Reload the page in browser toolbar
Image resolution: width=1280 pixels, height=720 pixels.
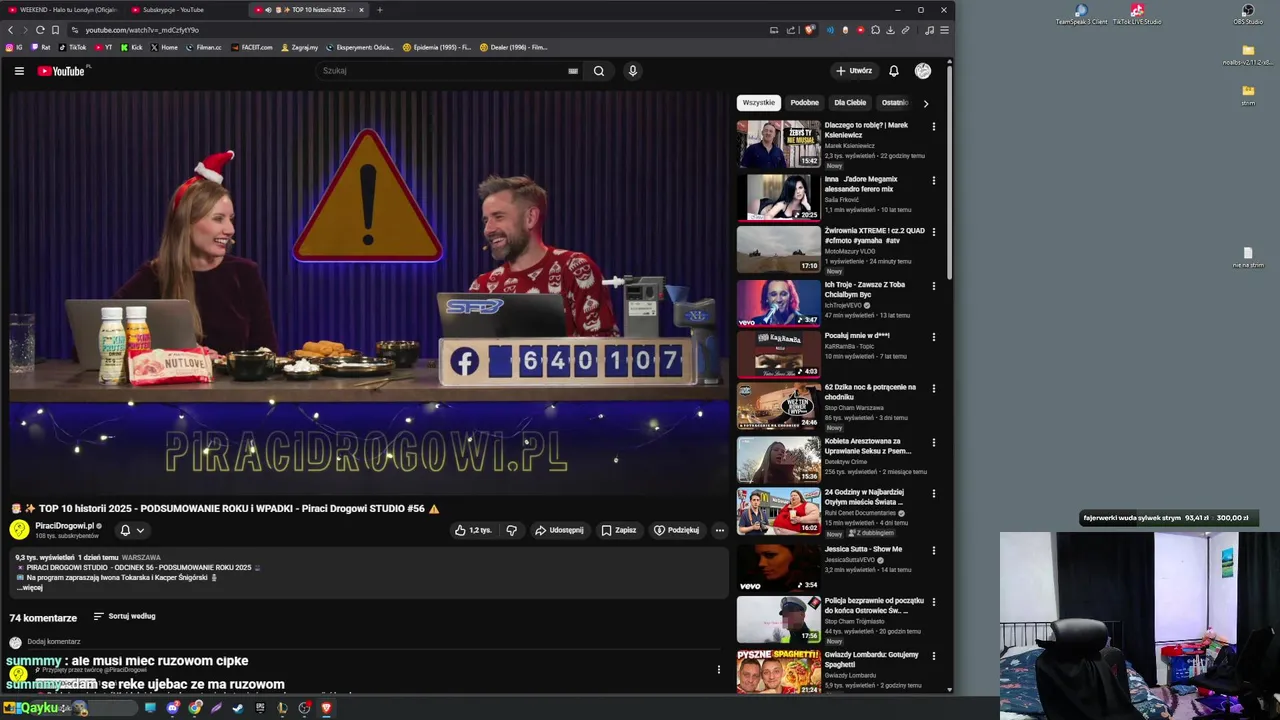click(x=40, y=30)
